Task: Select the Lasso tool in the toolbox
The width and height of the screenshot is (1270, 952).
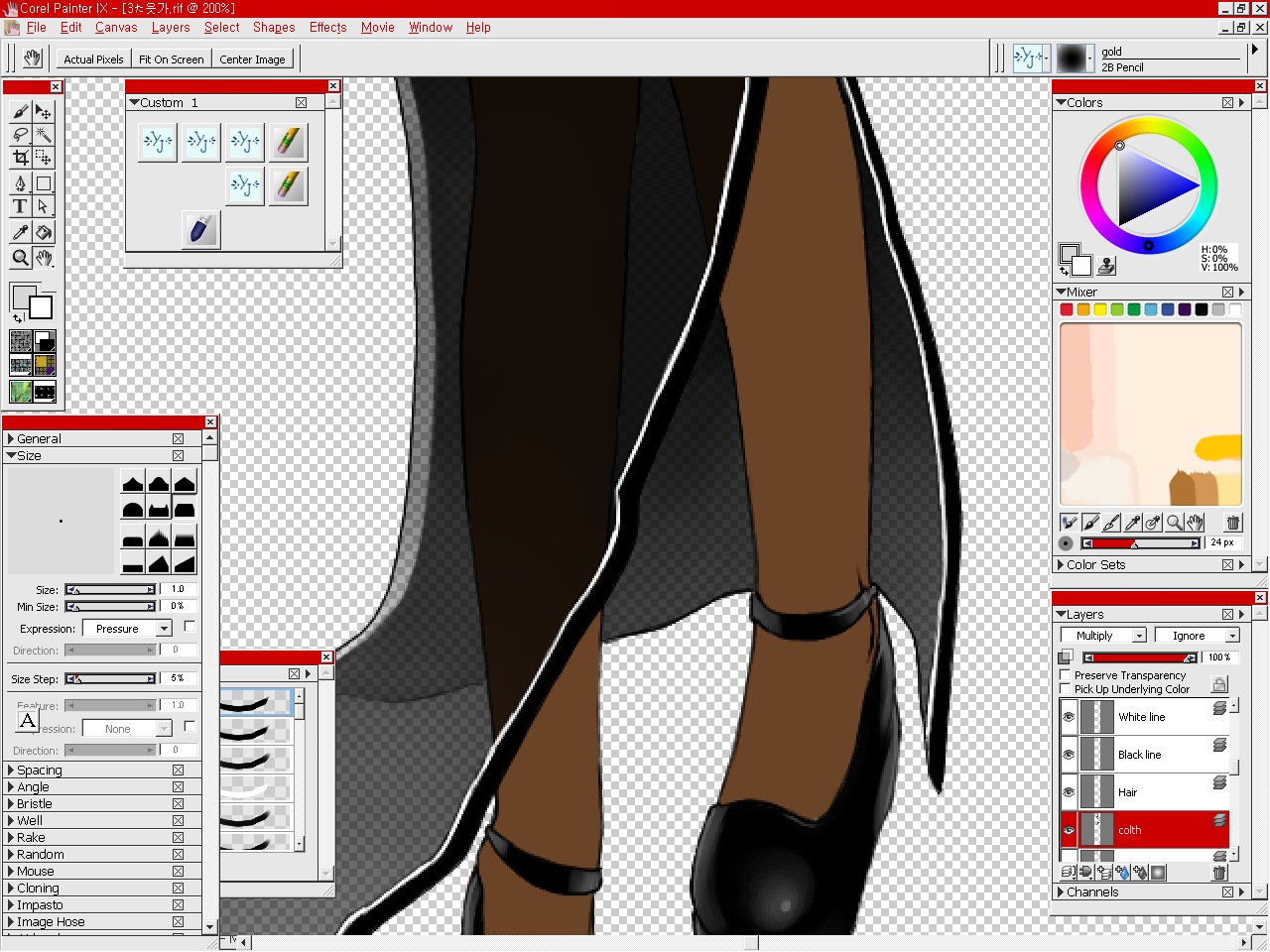Action: (x=20, y=135)
